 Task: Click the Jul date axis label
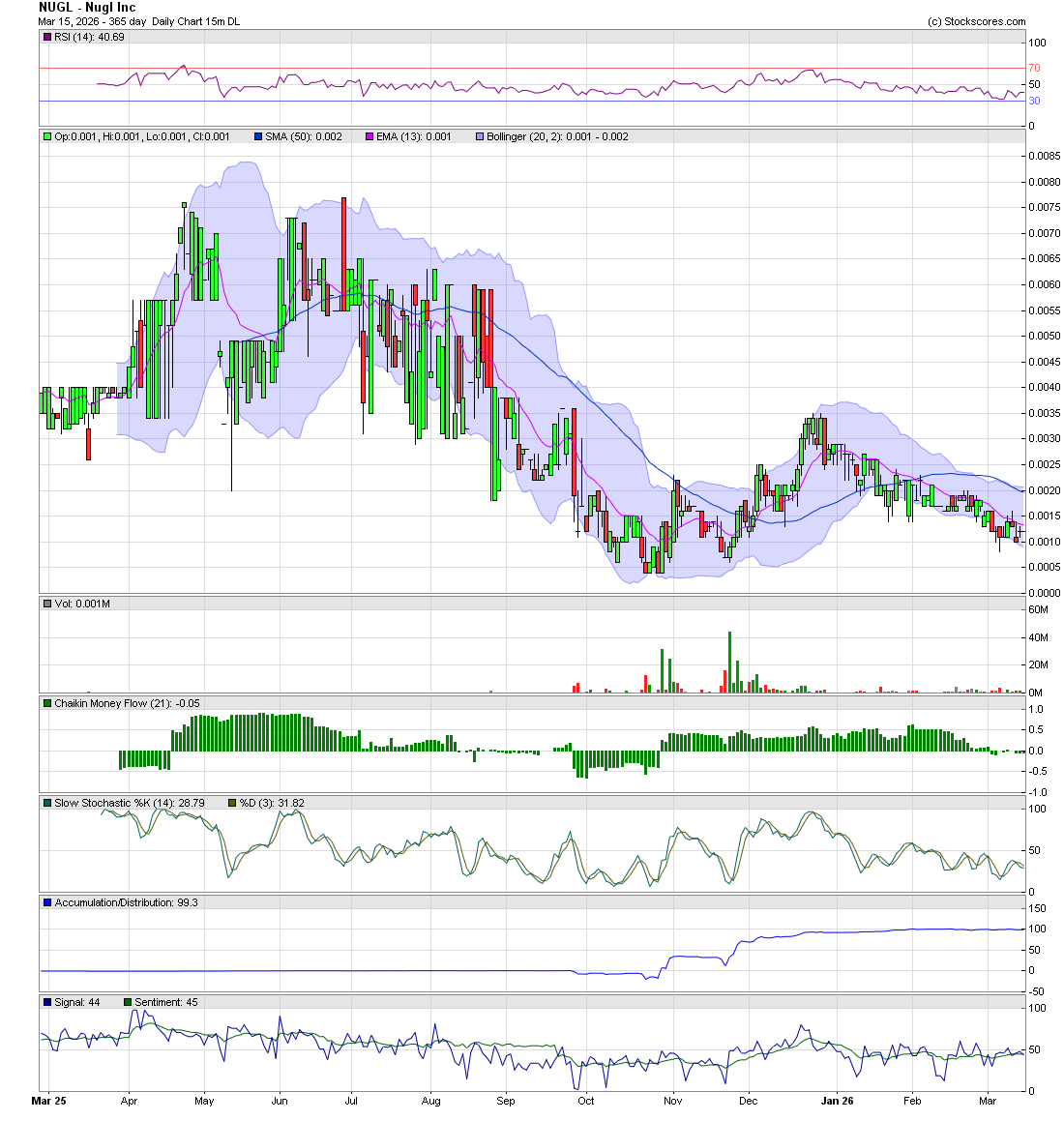(351, 1101)
